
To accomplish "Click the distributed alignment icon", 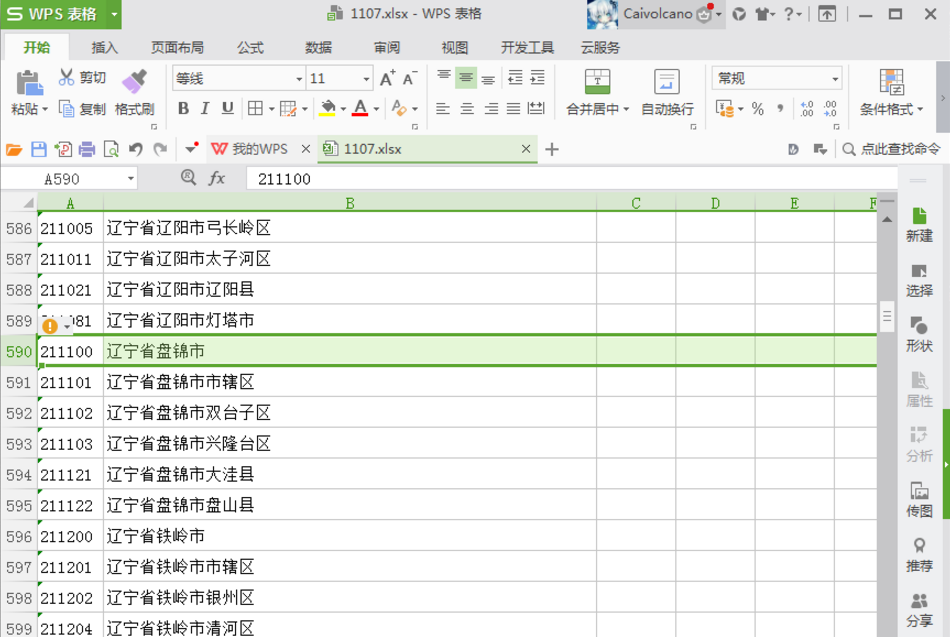I will coord(536,108).
